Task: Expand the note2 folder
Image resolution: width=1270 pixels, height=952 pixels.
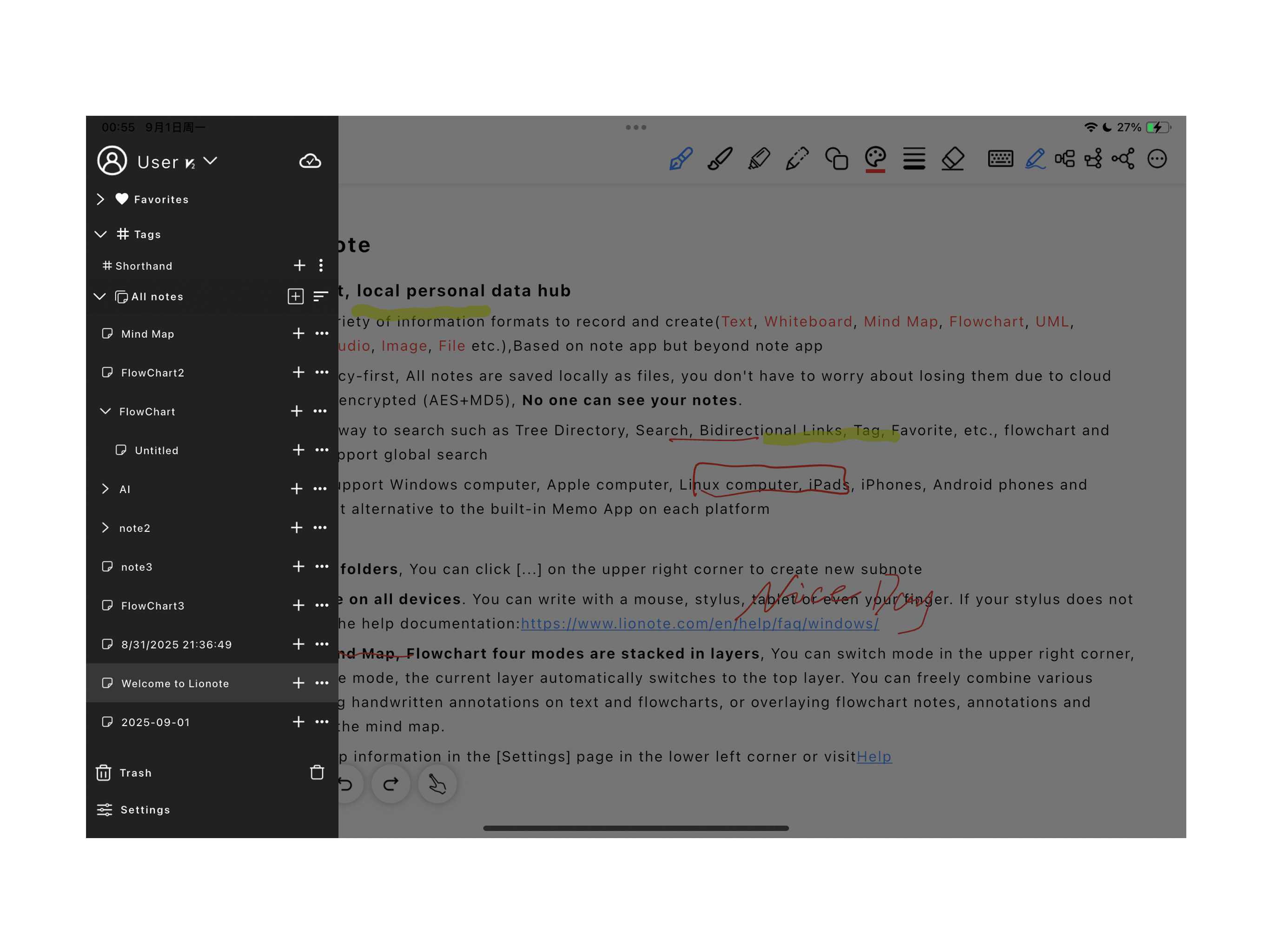Action: [105, 528]
